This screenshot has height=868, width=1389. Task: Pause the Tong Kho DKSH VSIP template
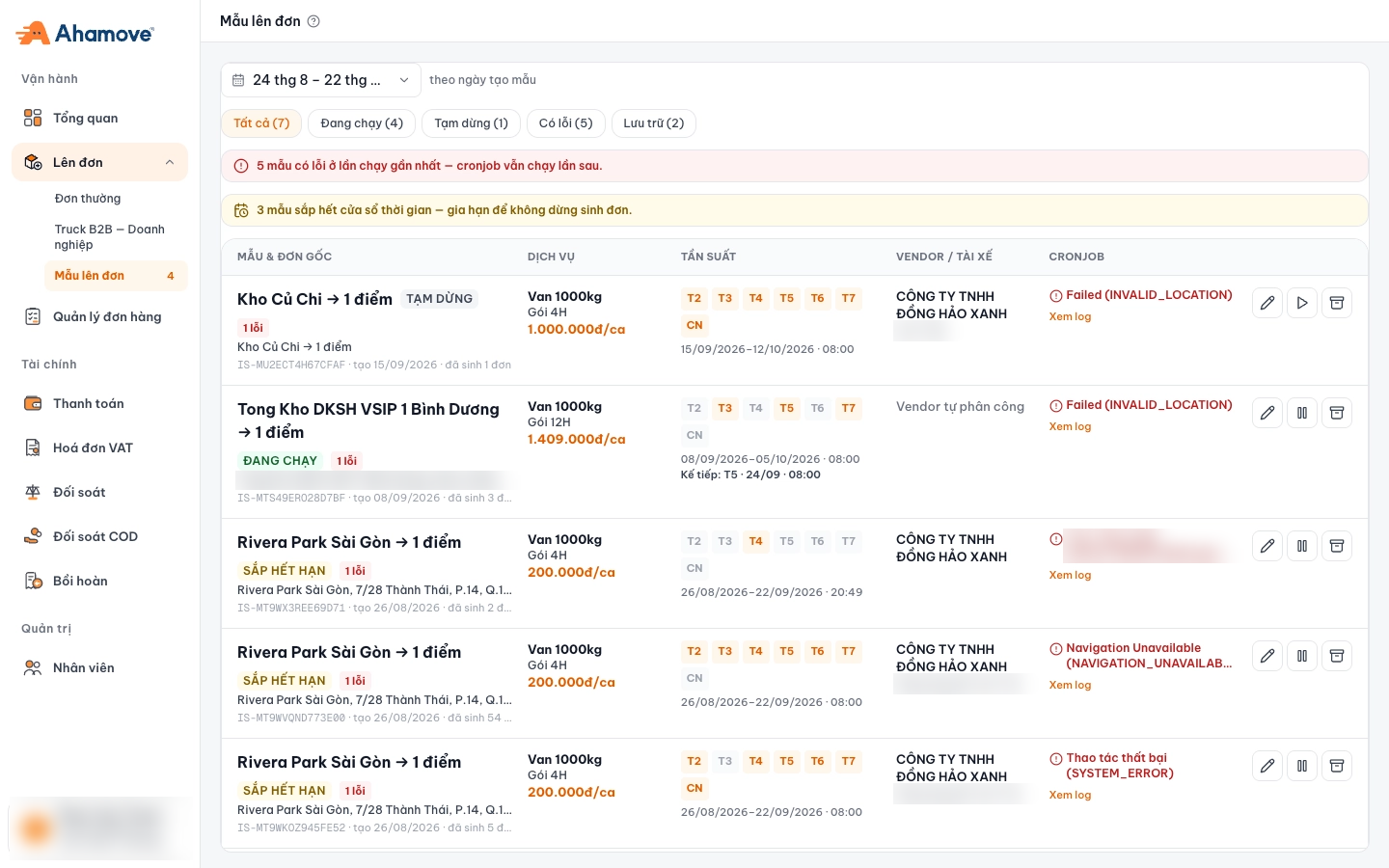pos(1302,413)
